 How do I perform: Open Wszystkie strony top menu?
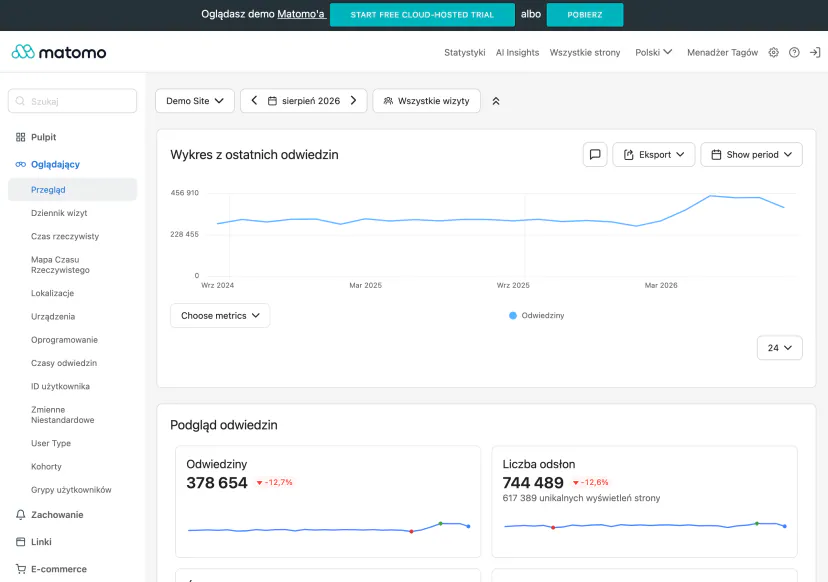[x=585, y=52]
